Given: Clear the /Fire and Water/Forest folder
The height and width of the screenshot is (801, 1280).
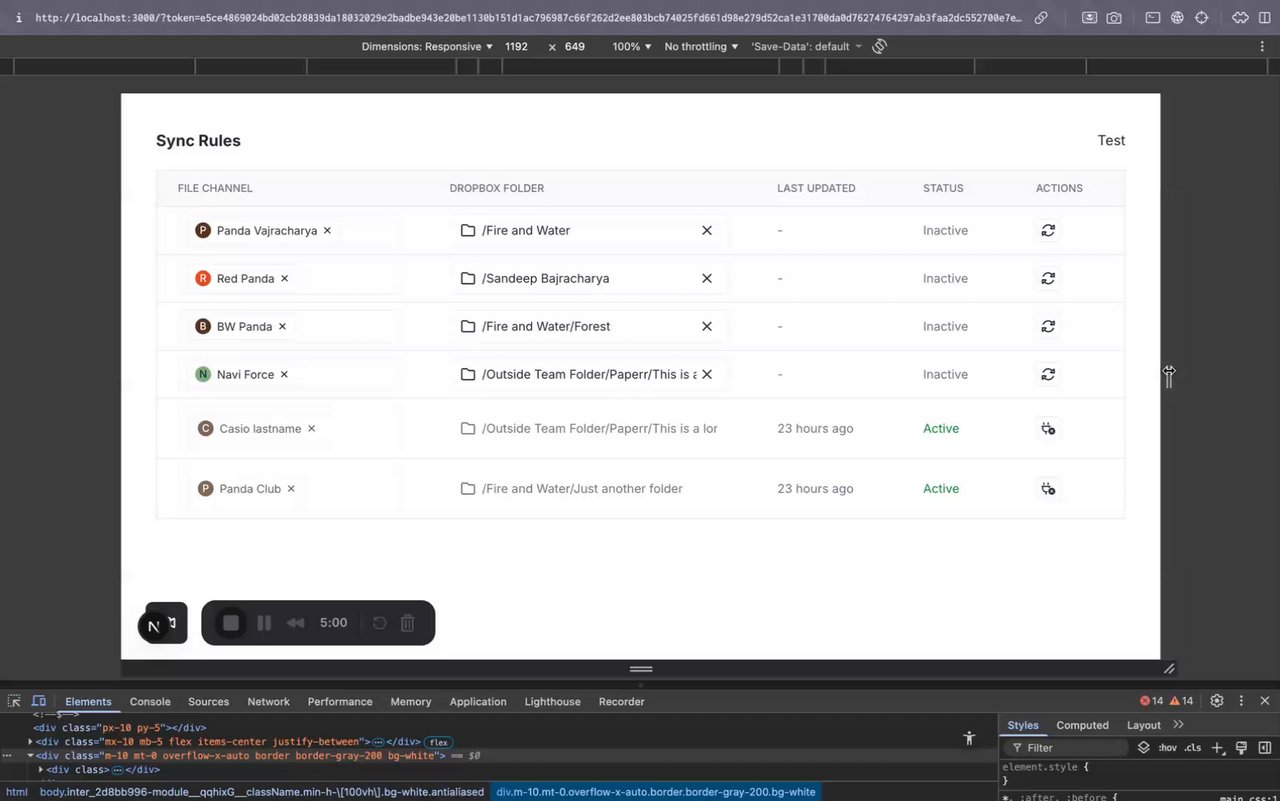Looking at the screenshot, I should tap(707, 326).
